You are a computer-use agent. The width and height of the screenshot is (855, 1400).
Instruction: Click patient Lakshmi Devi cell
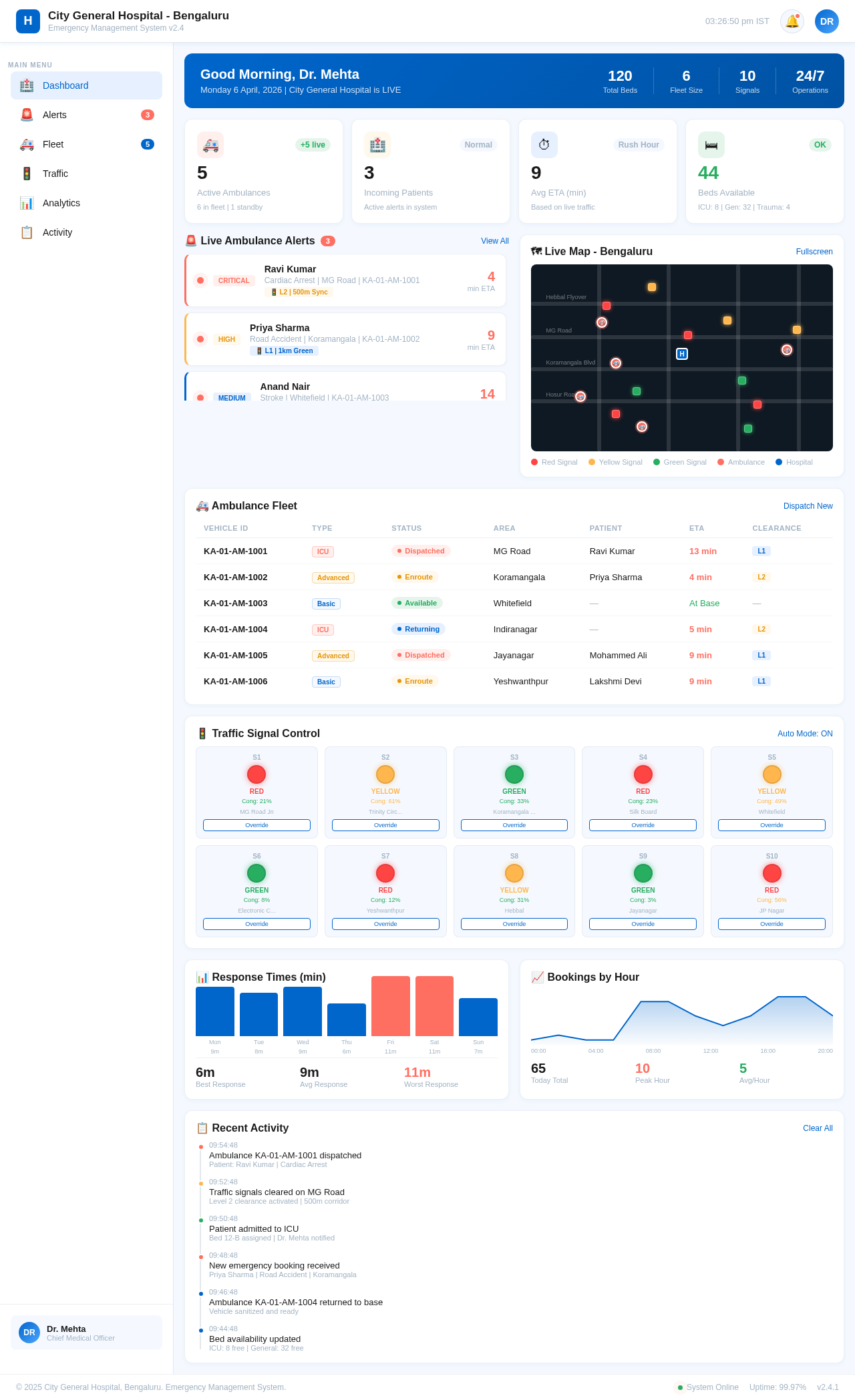point(616,681)
